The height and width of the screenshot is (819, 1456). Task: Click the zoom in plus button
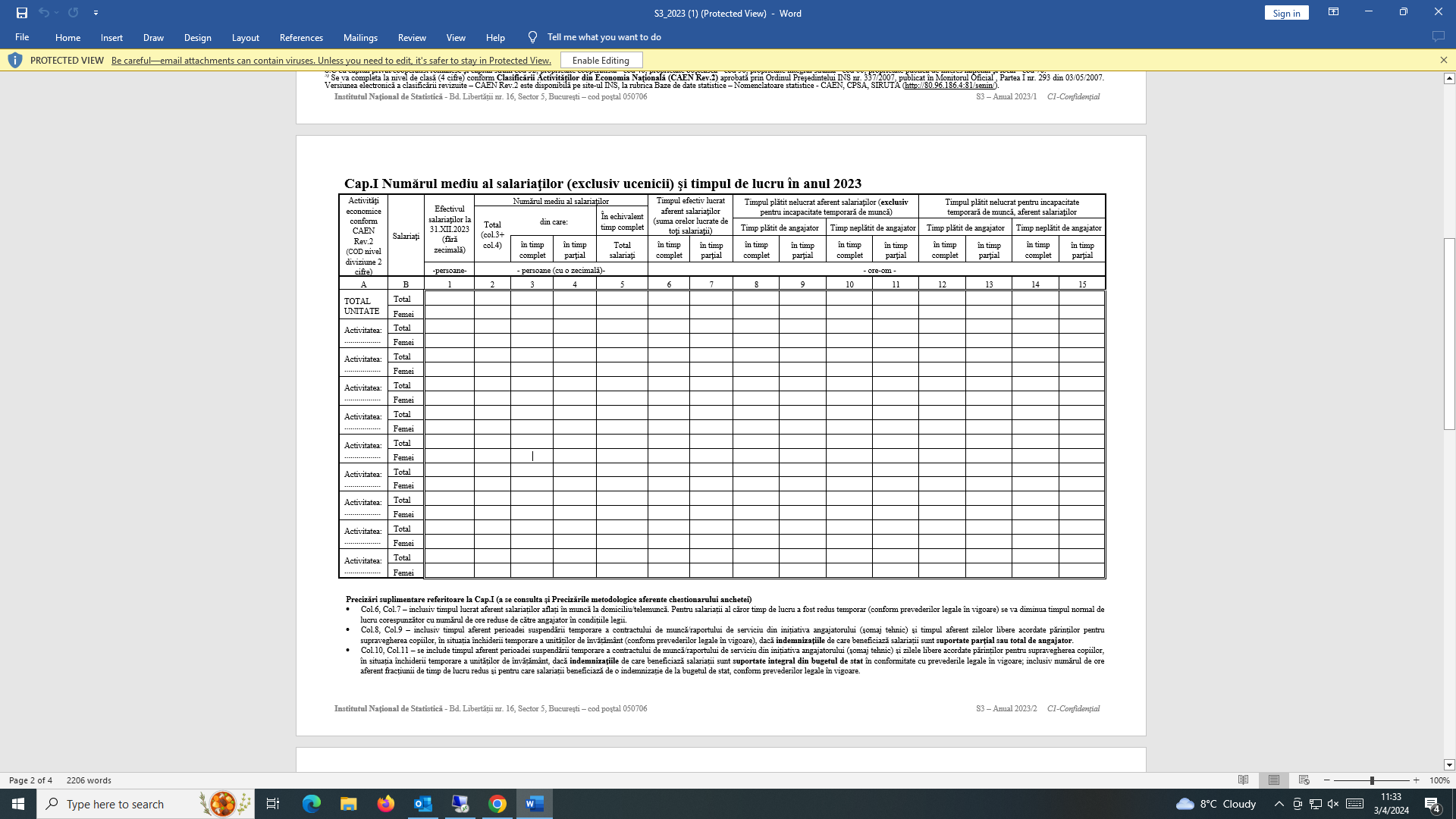(1416, 780)
